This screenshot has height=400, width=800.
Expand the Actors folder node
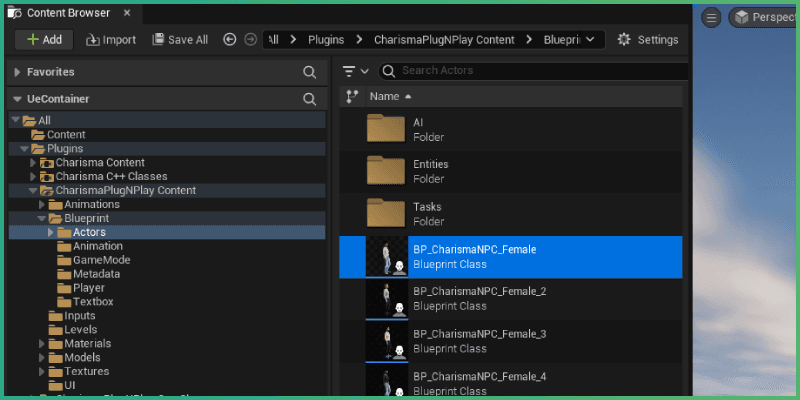51,232
